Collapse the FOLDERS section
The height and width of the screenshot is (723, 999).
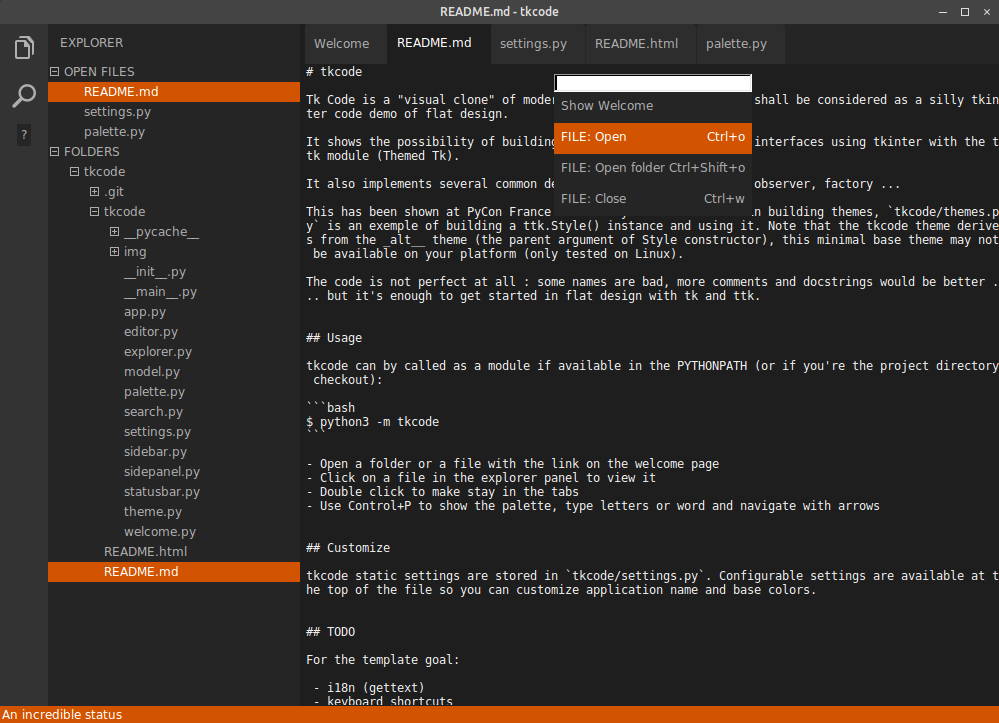click(55, 152)
